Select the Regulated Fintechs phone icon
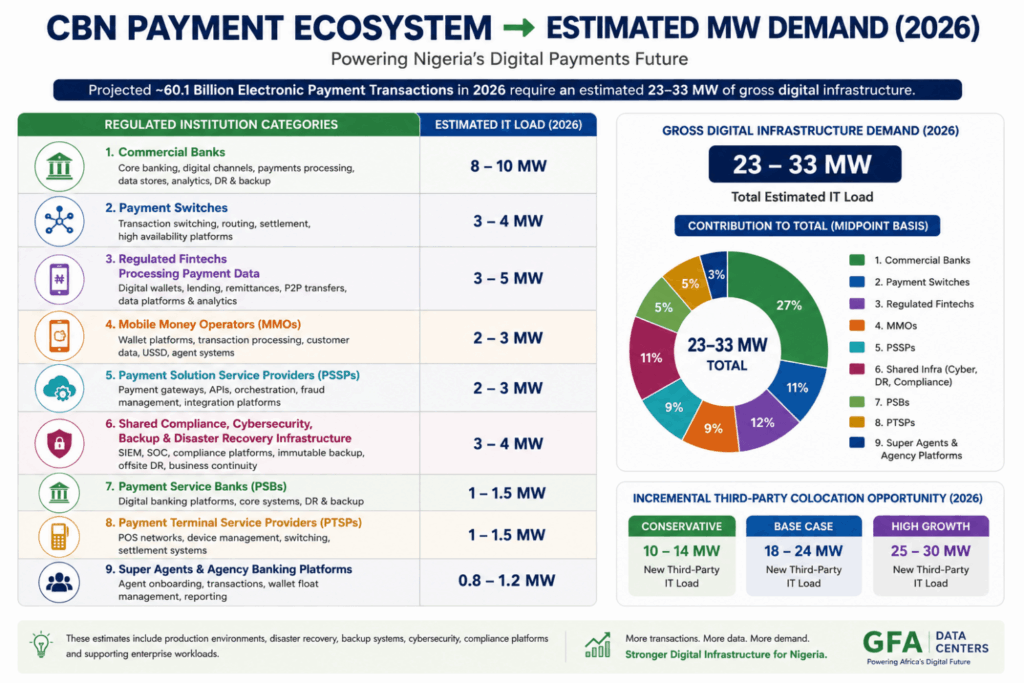The image size is (1024, 683). [x=59, y=279]
